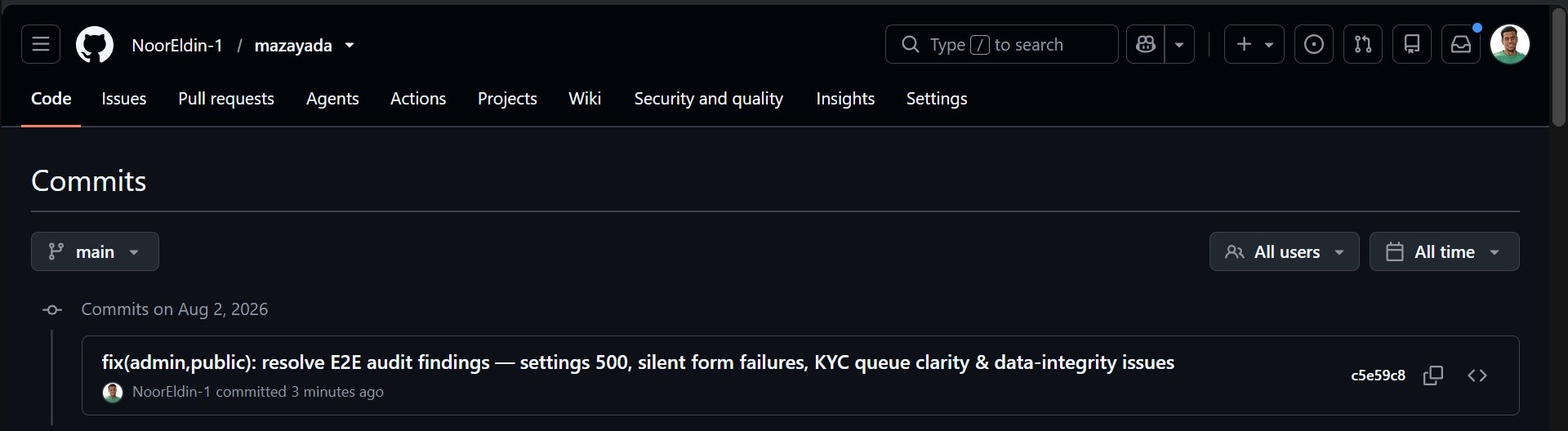The width and height of the screenshot is (1568, 431).
Task: Open the hamburger navigation menu
Action: (41, 44)
